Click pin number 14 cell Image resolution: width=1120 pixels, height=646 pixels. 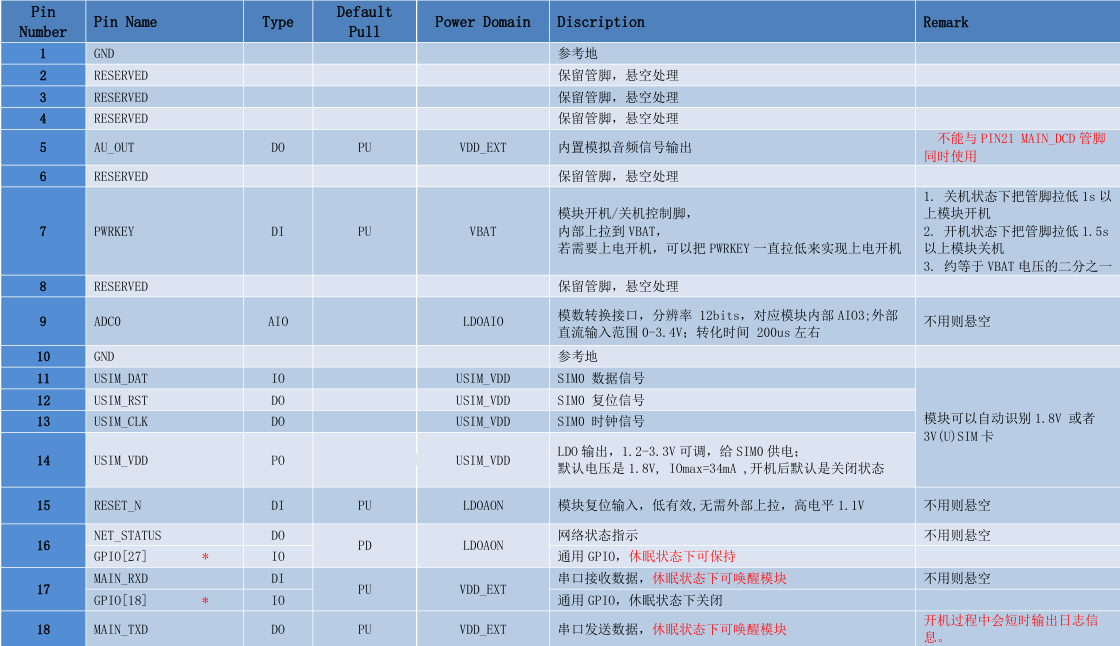(x=43, y=460)
